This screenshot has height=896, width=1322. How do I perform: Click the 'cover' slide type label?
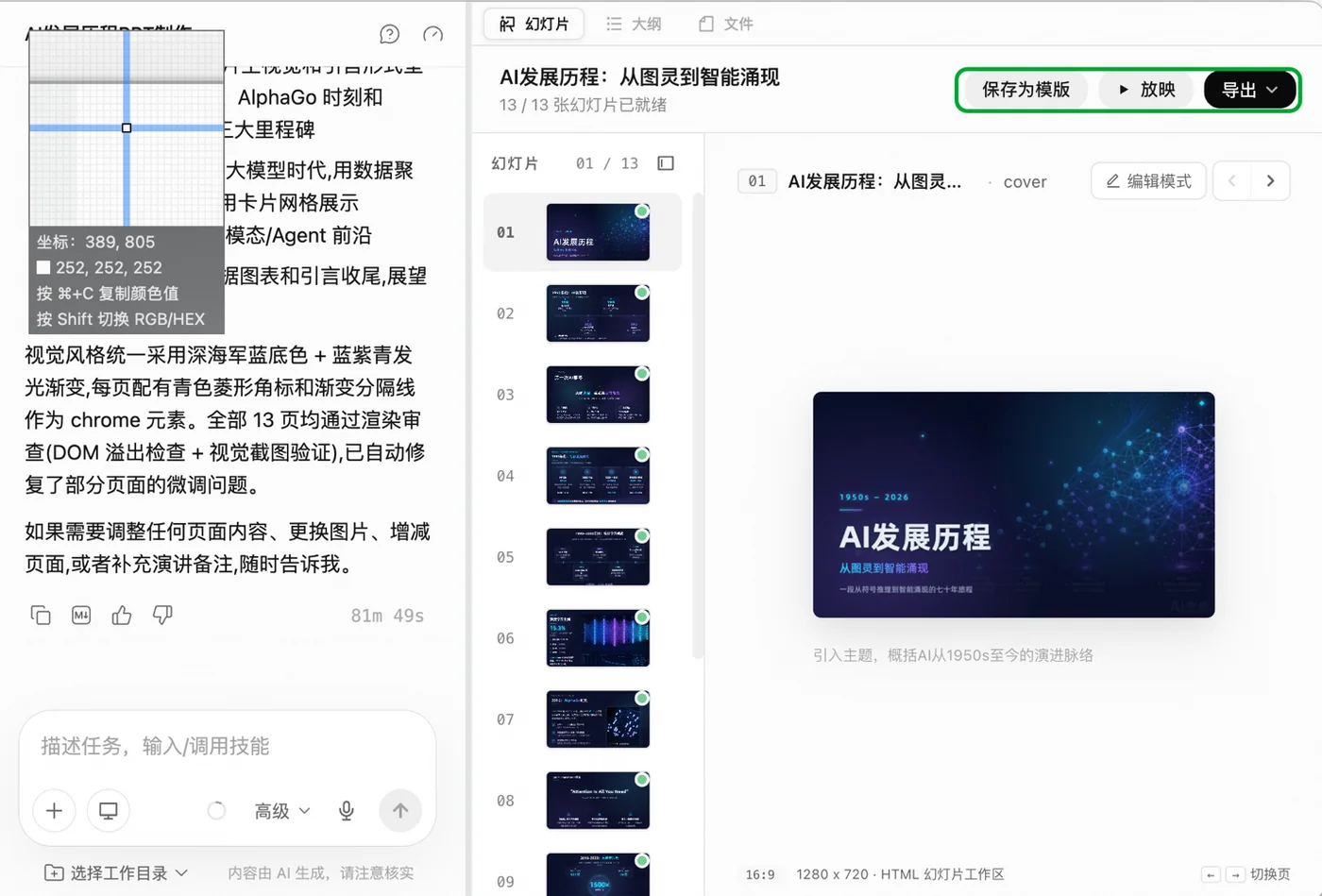[x=1025, y=182]
